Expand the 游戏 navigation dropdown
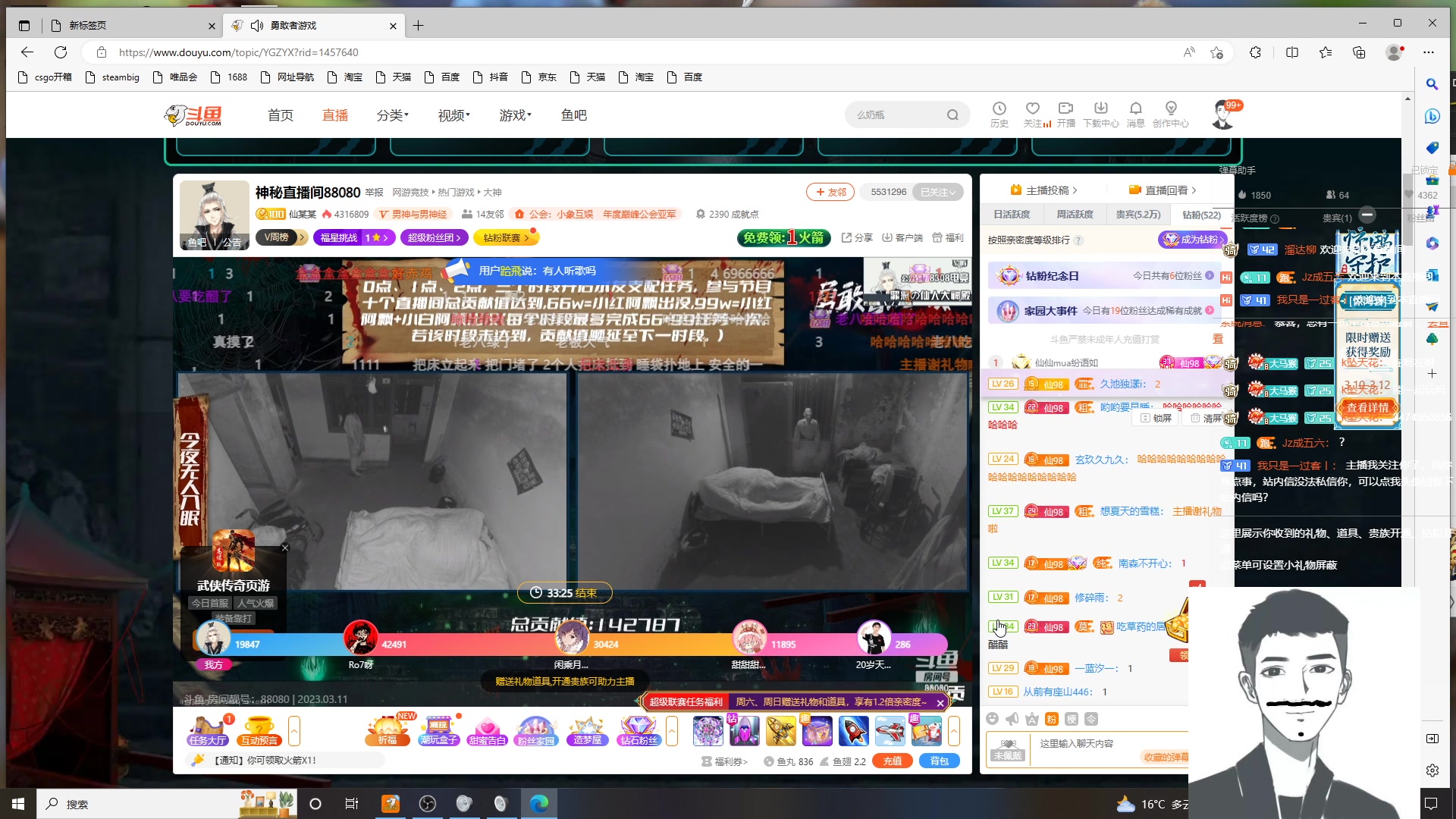Viewport: 1456px width, 819px height. 515,115
